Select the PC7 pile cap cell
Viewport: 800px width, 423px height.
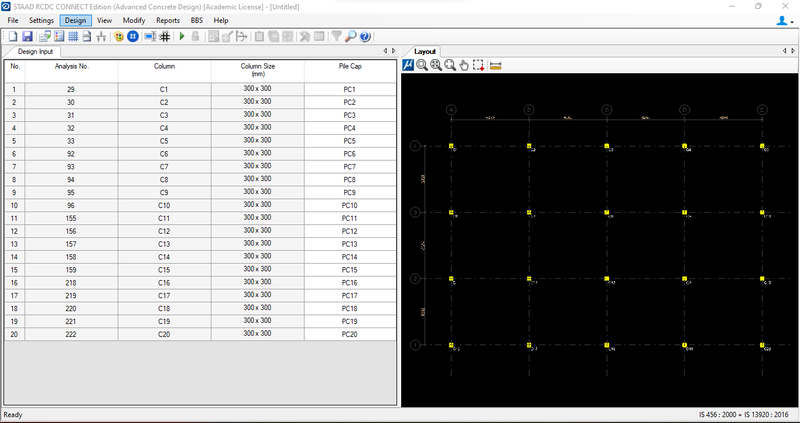click(x=350, y=167)
